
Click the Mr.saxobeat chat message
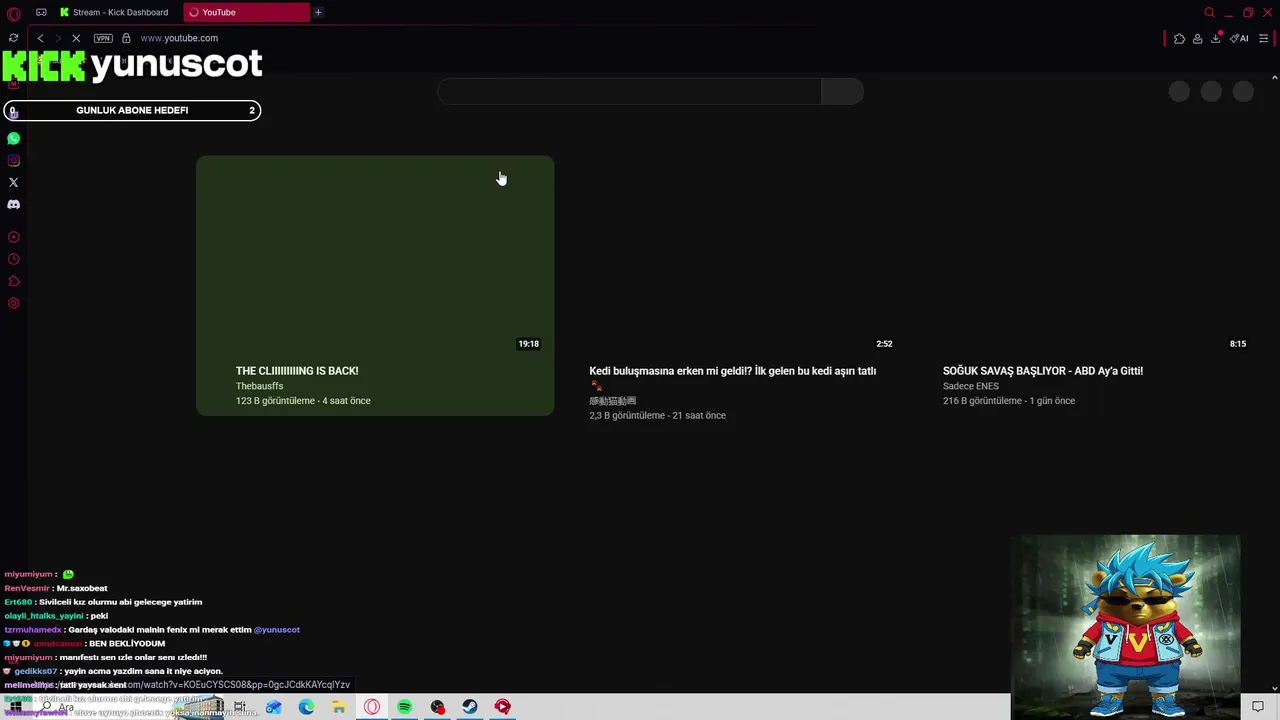coord(82,588)
